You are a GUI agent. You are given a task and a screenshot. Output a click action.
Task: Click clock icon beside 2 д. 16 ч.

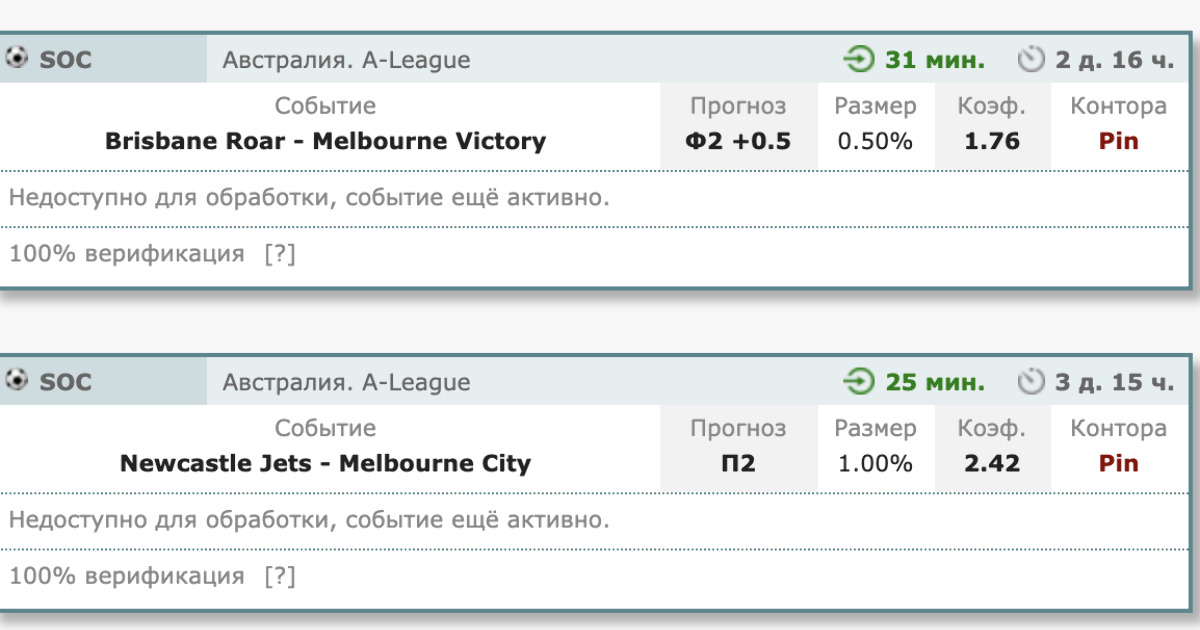1031,60
